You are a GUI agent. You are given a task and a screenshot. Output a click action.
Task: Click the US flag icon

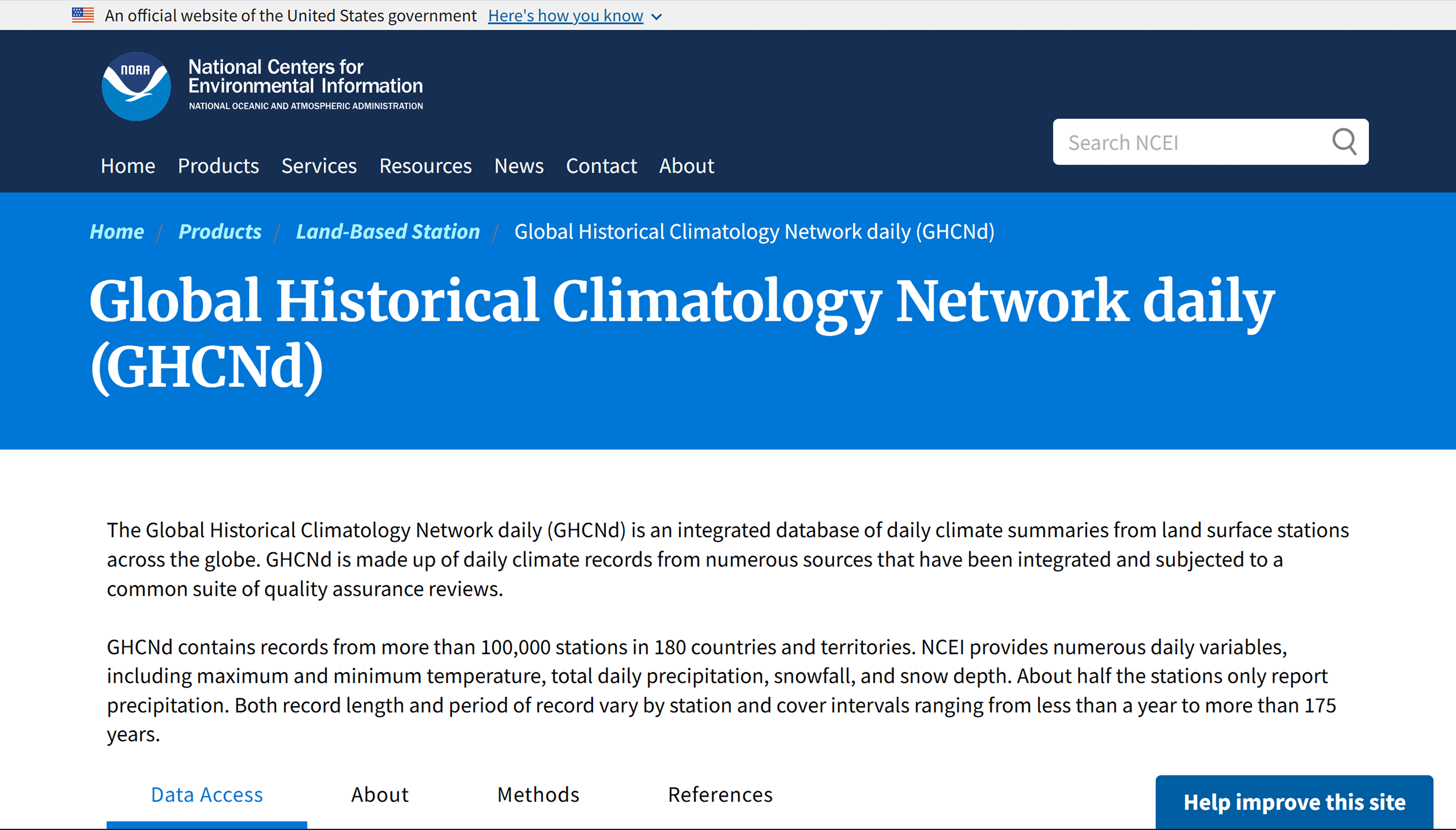(83, 15)
